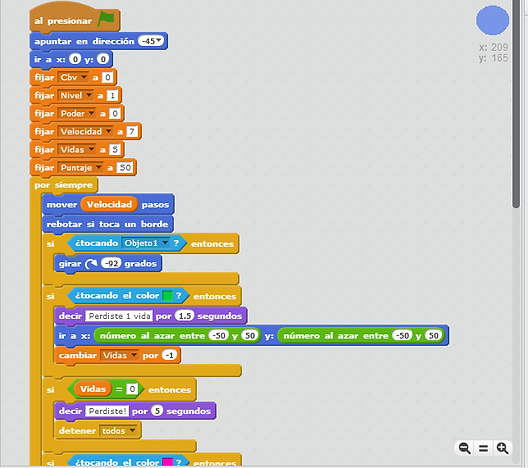Click the Nivel value field showing 1

coord(112,96)
